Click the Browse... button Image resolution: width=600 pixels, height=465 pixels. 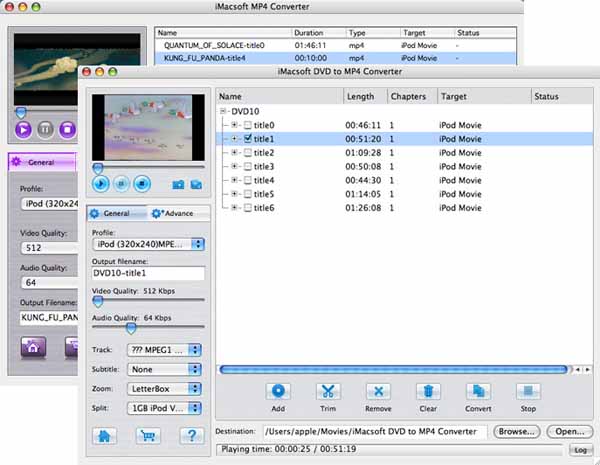click(517, 432)
